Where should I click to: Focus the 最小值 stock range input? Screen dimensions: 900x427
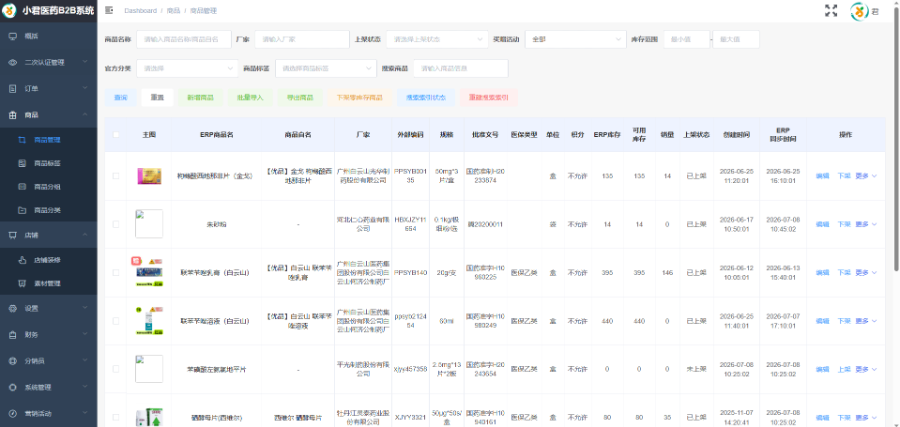coord(687,39)
